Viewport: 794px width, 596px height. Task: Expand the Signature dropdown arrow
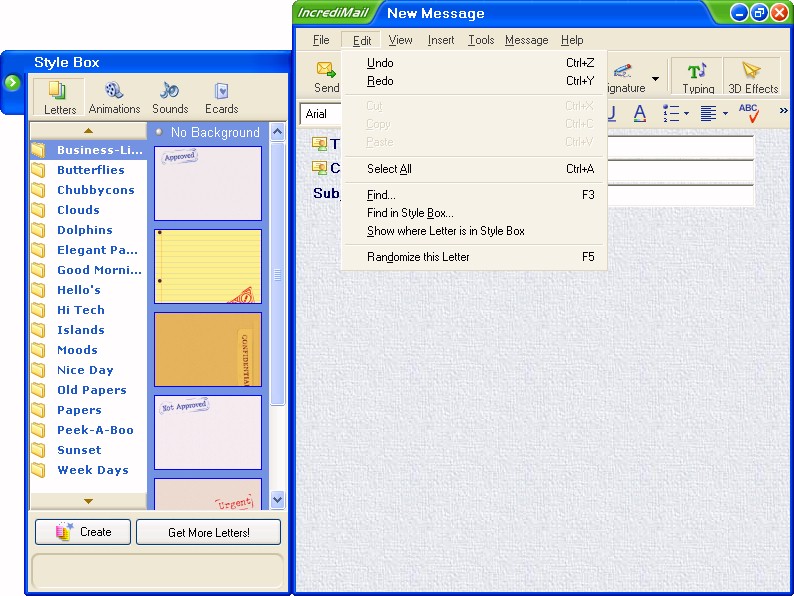click(656, 79)
